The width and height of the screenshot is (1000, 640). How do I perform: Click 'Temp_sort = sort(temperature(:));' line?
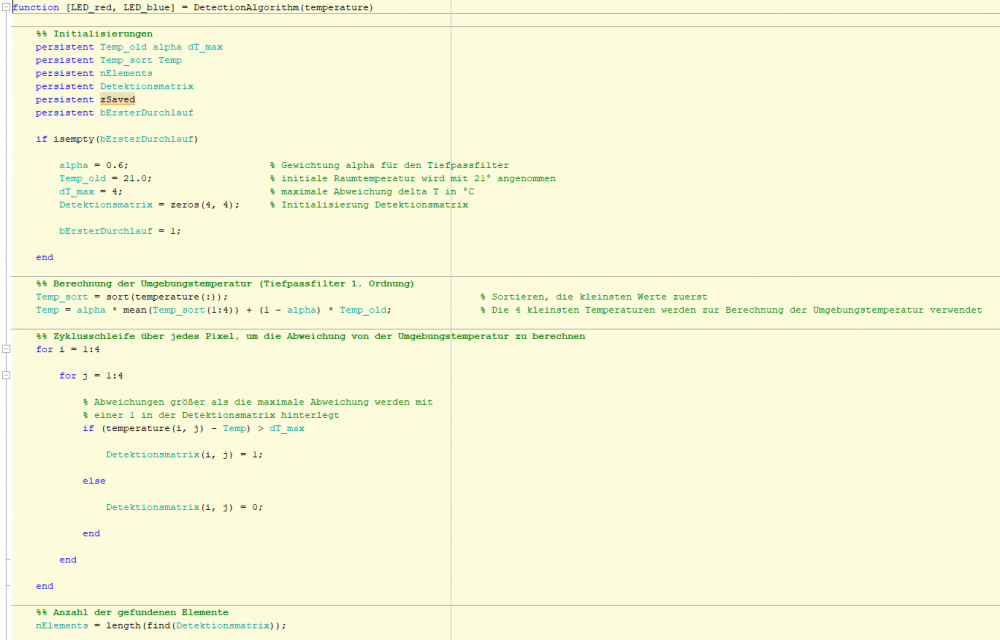[131, 297]
